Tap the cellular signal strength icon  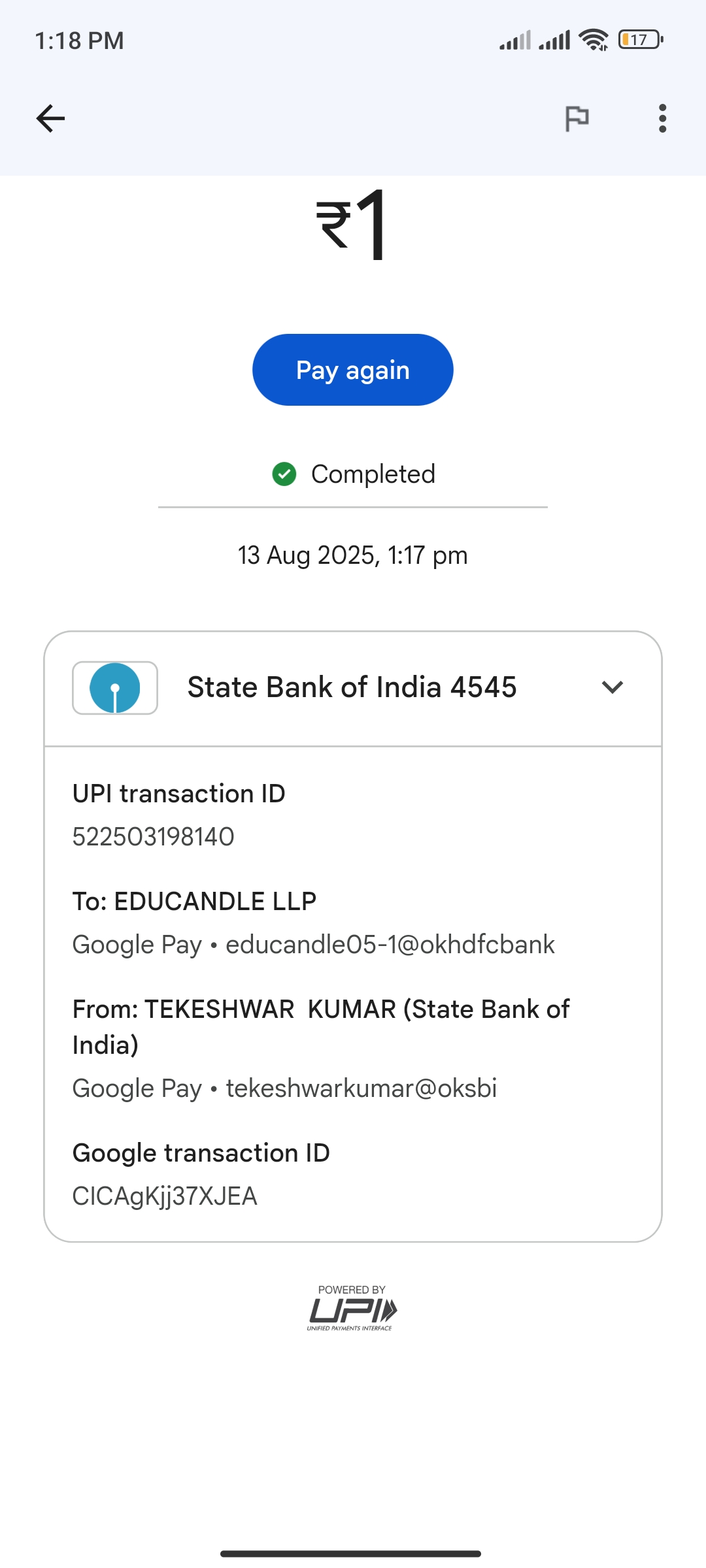pos(515,41)
